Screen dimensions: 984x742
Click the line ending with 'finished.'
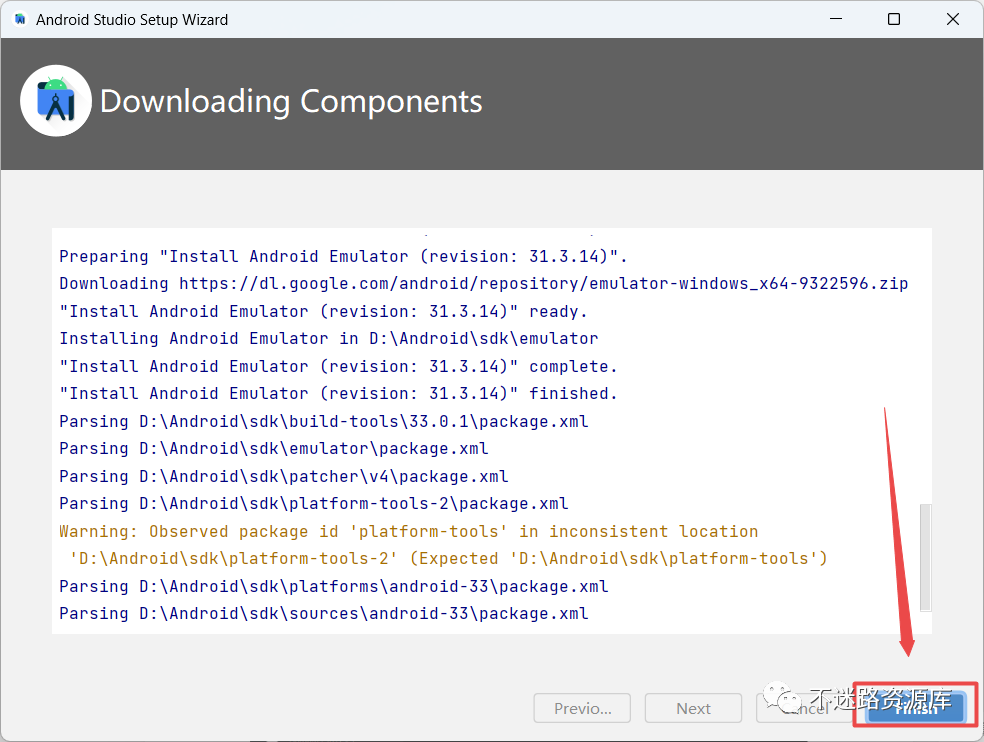click(338, 394)
